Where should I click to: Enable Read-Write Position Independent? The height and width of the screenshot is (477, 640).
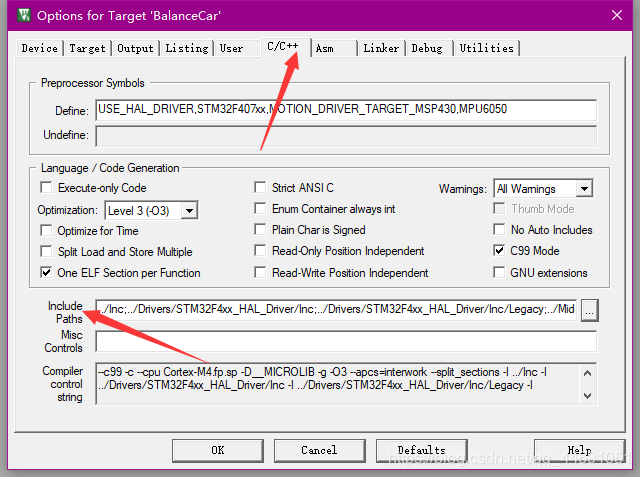260,272
